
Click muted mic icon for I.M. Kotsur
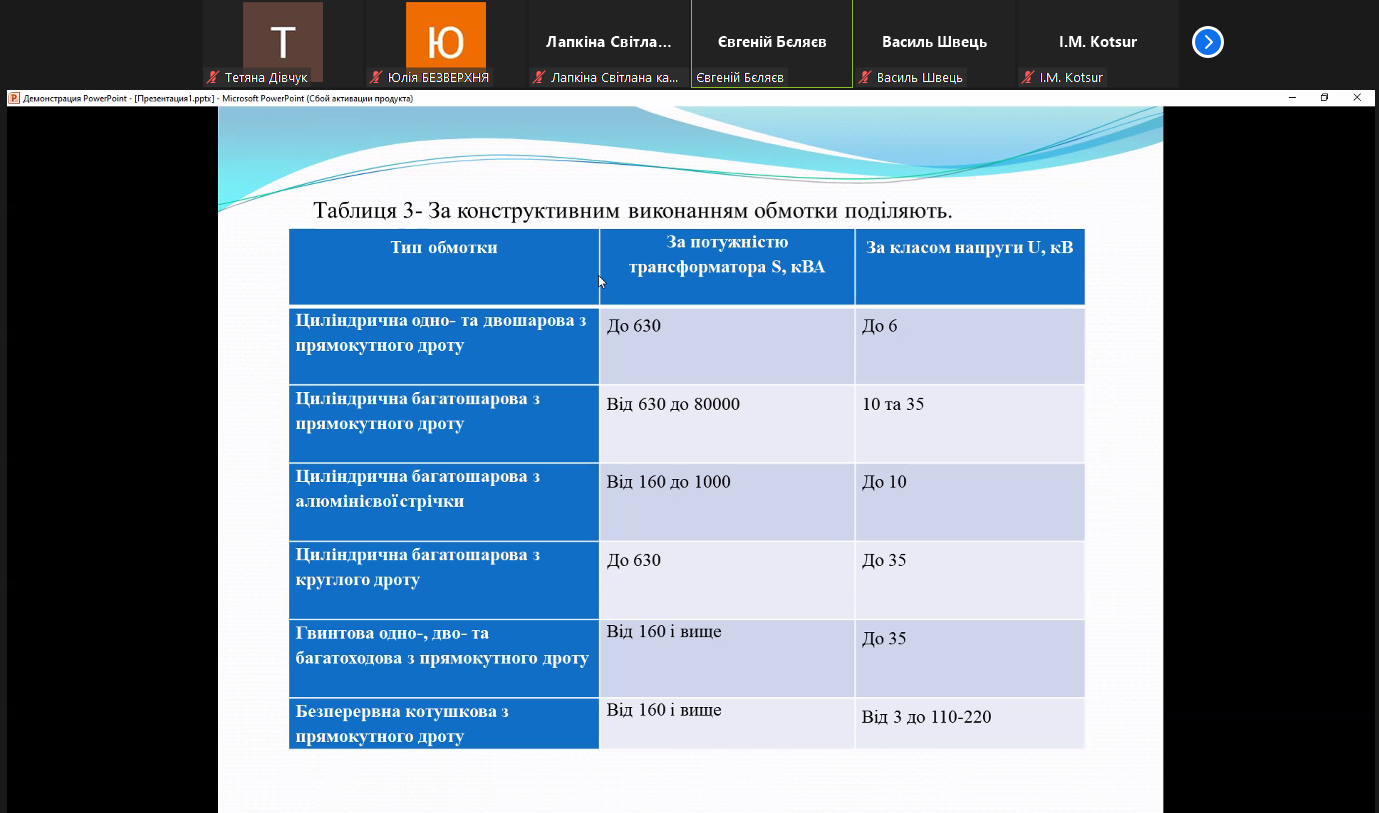coord(1028,78)
